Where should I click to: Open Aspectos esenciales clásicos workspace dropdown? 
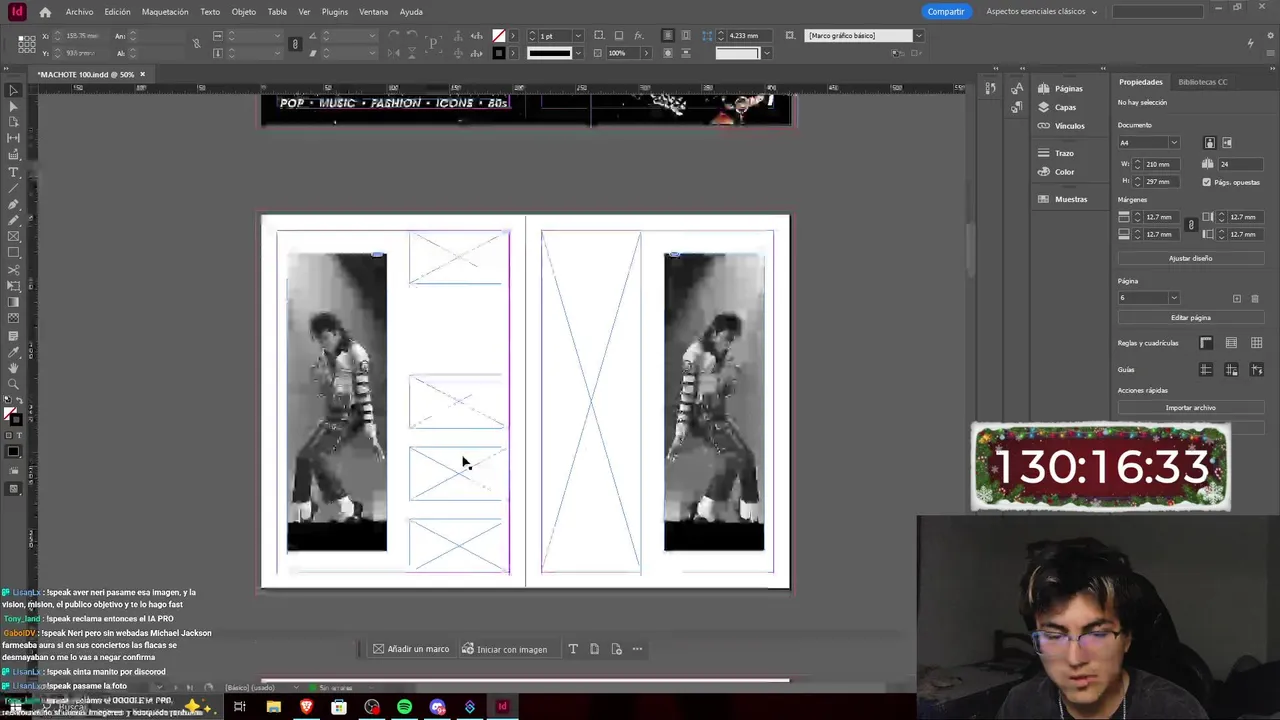tap(1041, 12)
